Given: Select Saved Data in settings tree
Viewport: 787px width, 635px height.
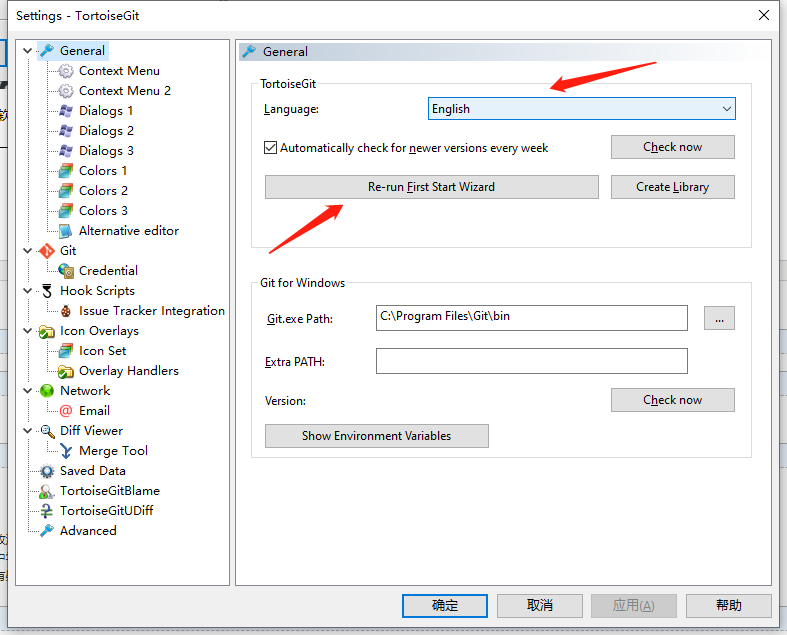Looking at the screenshot, I should click(x=93, y=471).
